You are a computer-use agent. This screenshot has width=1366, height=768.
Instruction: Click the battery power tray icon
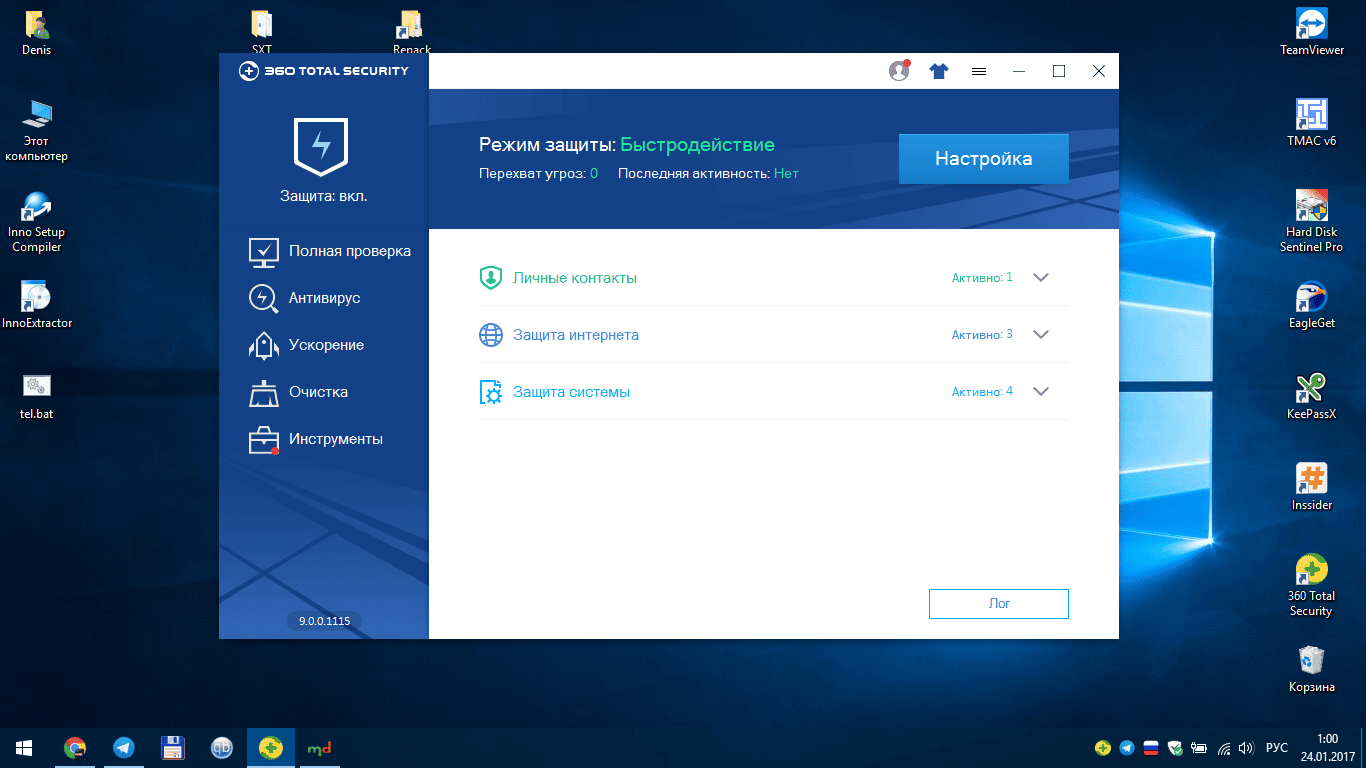[1198, 747]
